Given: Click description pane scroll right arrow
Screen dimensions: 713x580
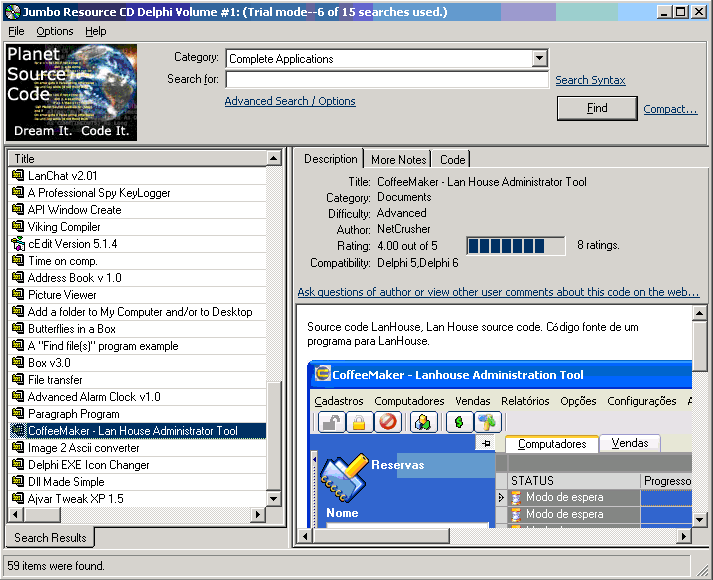Looking at the screenshot, I should click(683, 536).
